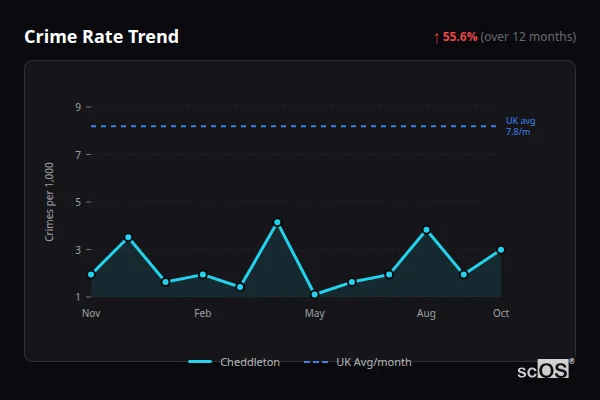The width and height of the screenshot is (600, 400).
Task: Click the 'May' x-axis label
Action: pyautogui.click(x=315, y=313)
